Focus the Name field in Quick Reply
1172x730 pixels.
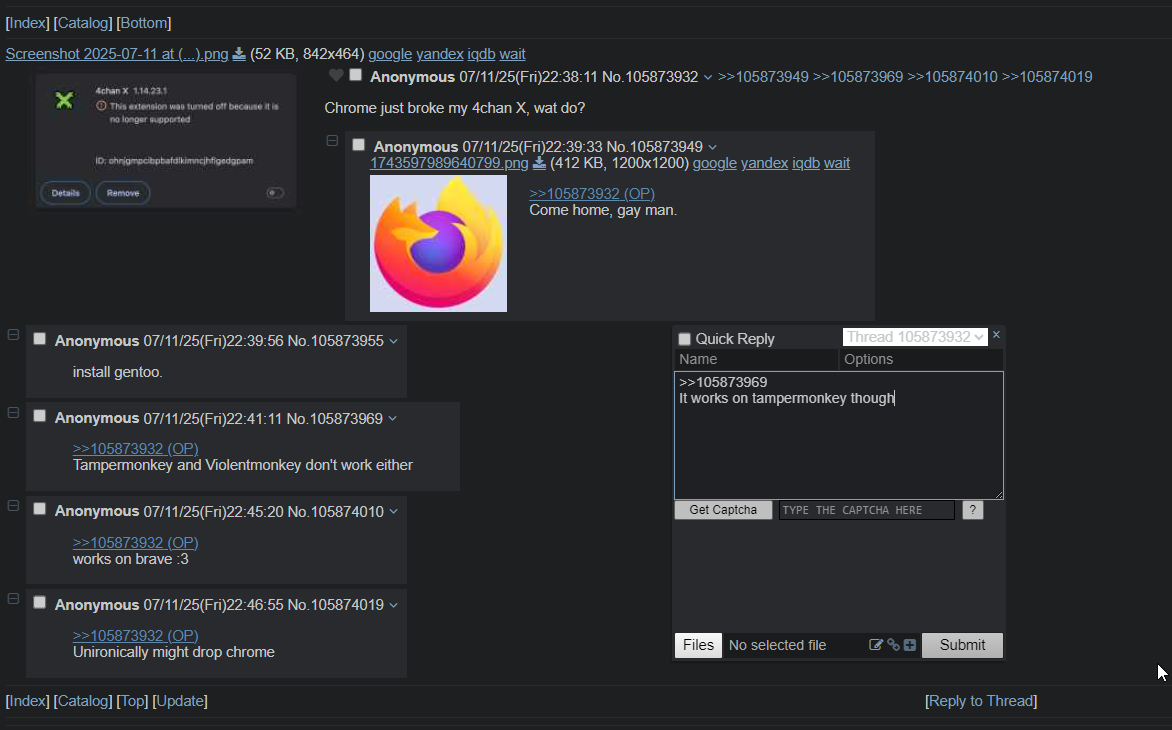point(756,359)
